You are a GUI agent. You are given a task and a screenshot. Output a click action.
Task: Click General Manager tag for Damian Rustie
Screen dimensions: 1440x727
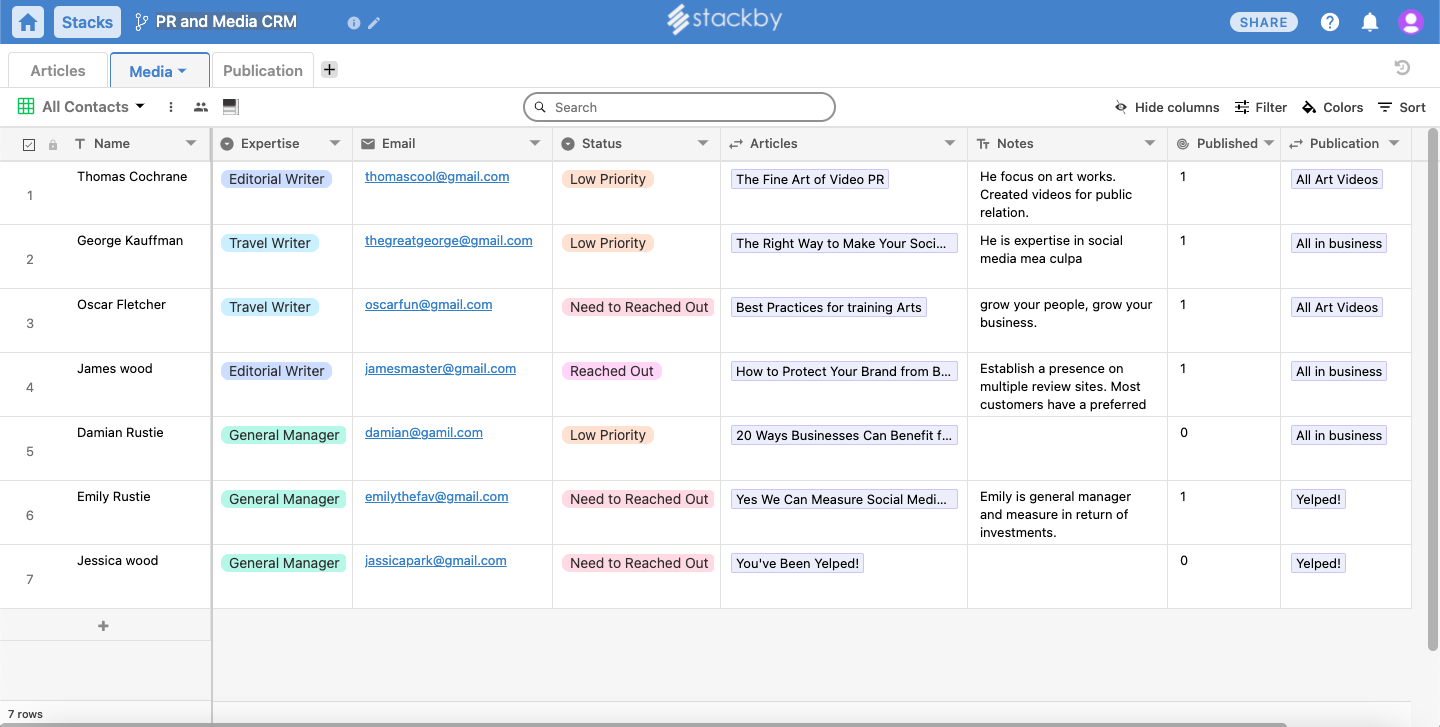[284, 435]
